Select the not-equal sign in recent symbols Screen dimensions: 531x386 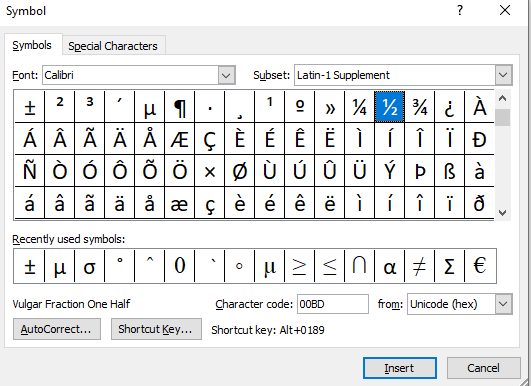pyautogui.click(x=420, y=266)
